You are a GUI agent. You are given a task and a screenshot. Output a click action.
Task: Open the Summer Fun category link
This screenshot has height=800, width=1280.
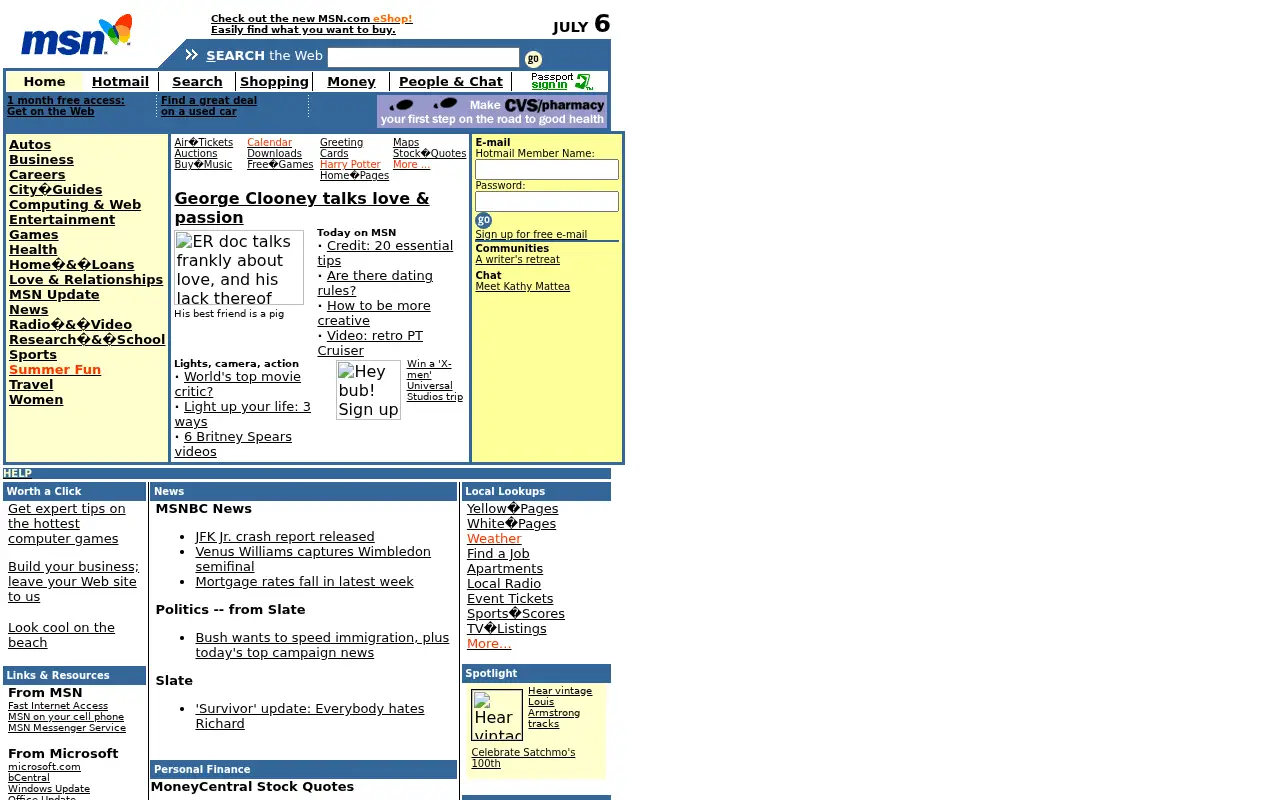[x=55, y=370]
